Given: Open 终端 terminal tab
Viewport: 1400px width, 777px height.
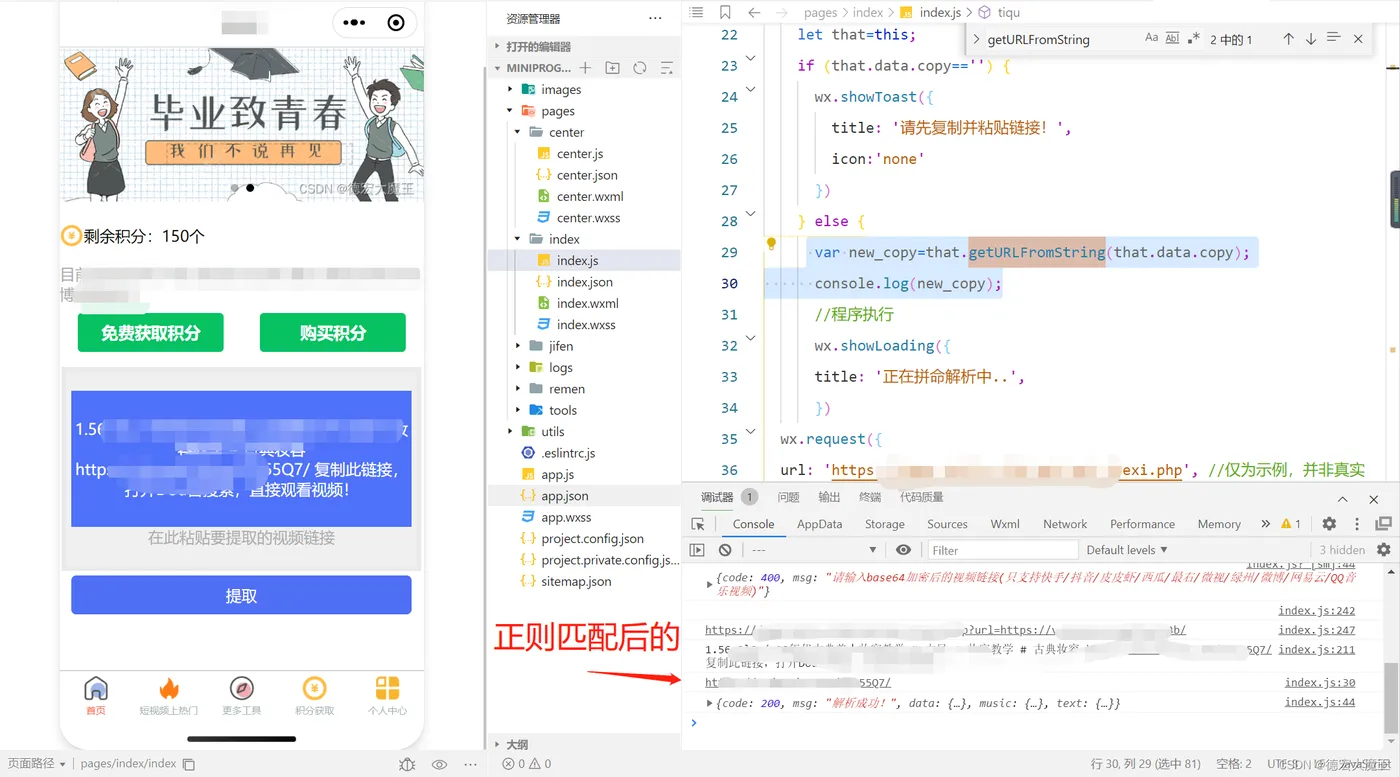Looking at the screenshot, I should (x=870, y=497).
